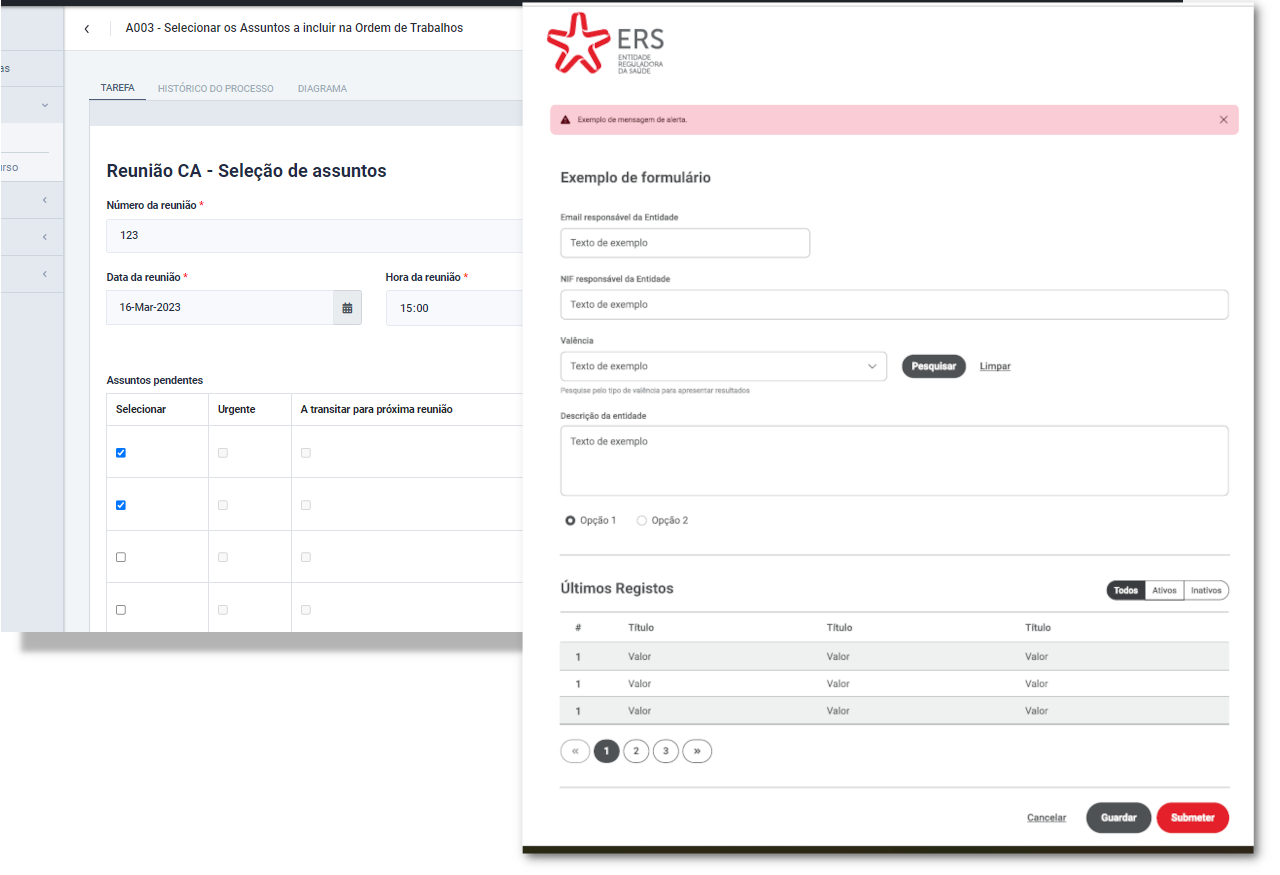
Task: Click the Cancelar link
Action: (x=1046, y=818)
